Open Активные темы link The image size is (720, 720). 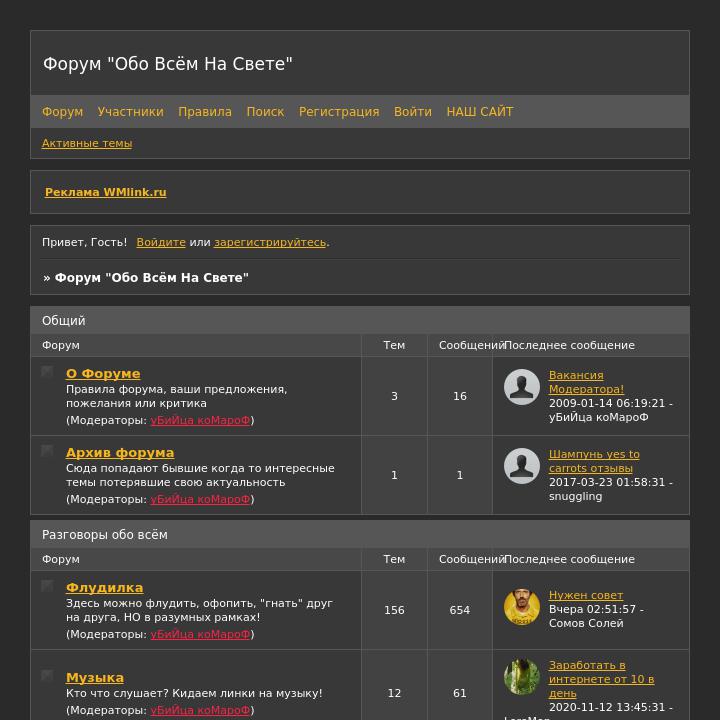tap(87, 143)
